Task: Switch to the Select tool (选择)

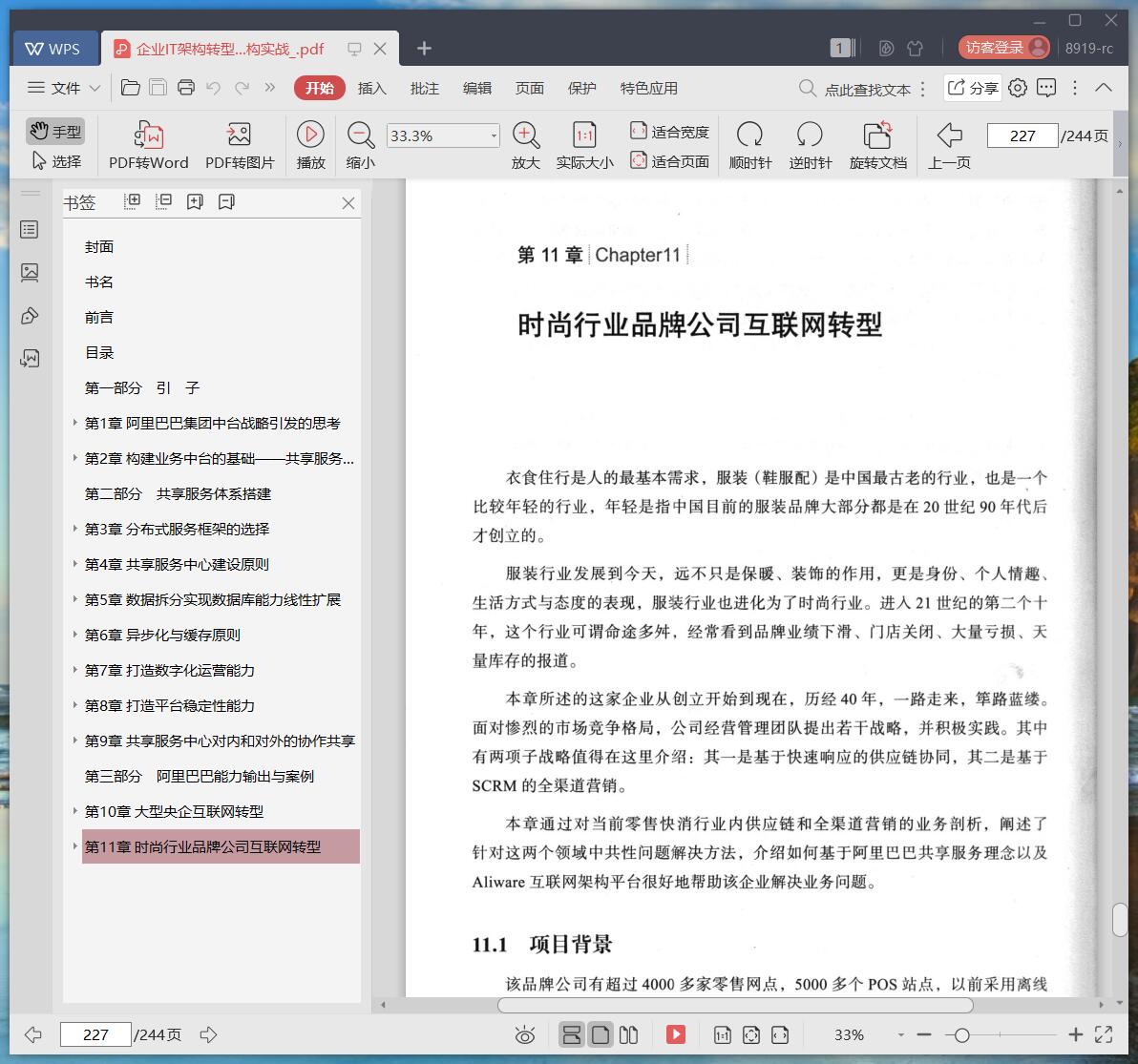Action: (x=55, y=161)
